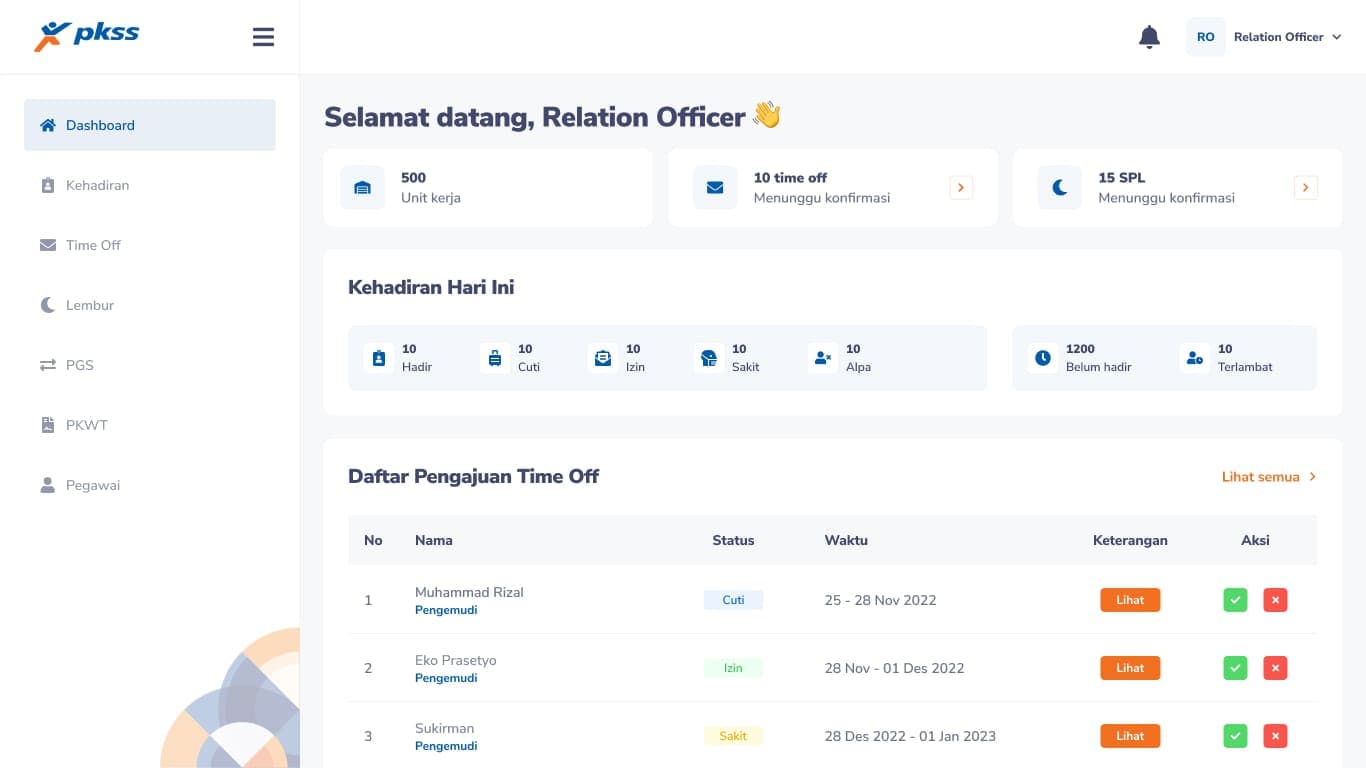
Task: Select the name Muhammad Rizal
Action: coord(469,592)
